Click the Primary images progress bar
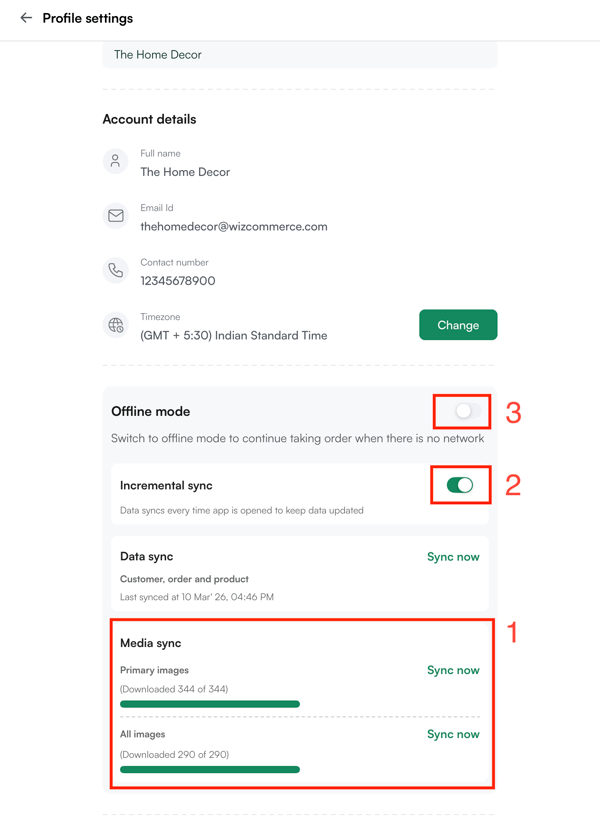This screenshot has width=600, height=816. tap(210, 704)
